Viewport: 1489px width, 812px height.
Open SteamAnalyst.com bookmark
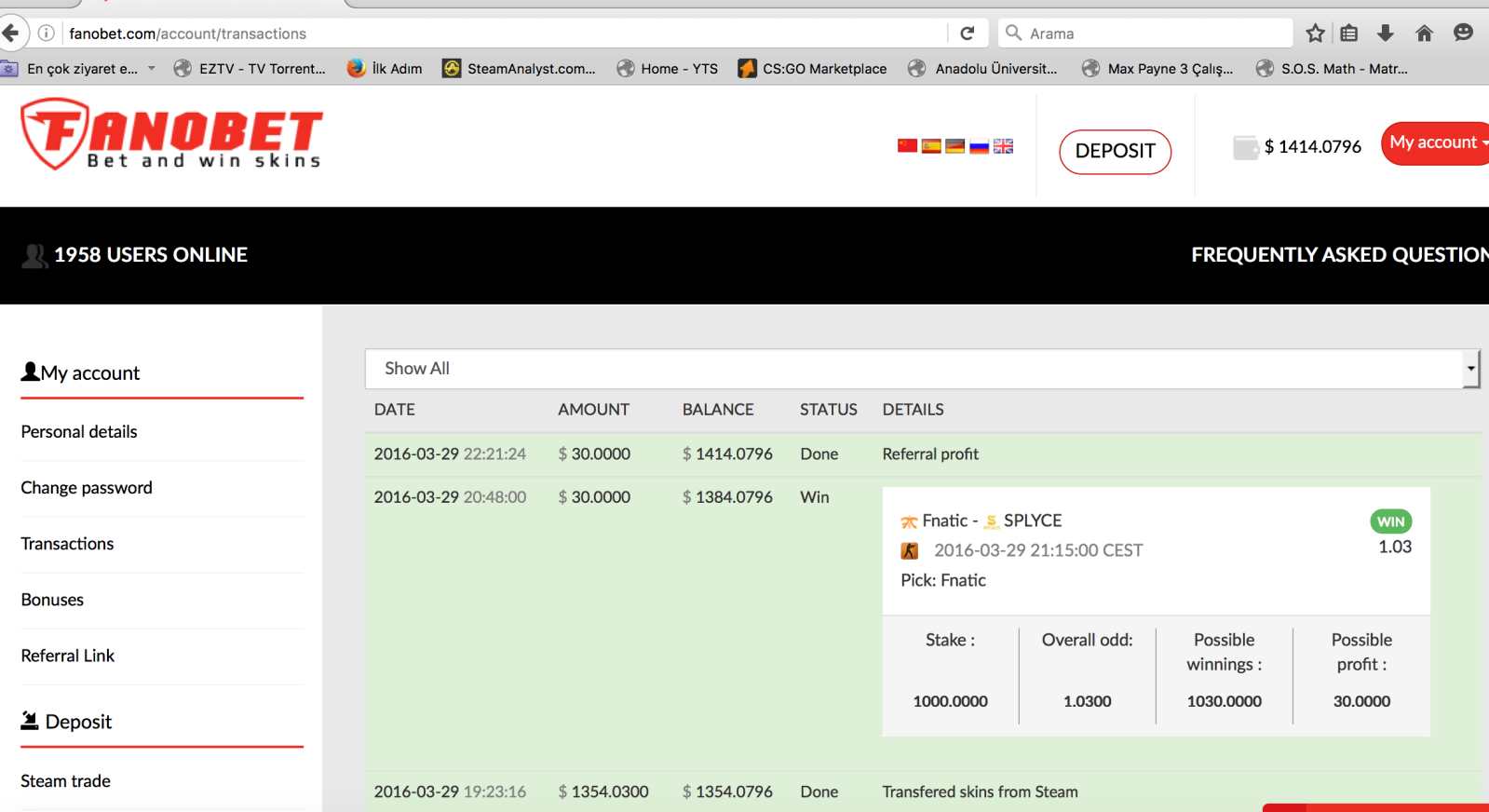coord(519,69)
